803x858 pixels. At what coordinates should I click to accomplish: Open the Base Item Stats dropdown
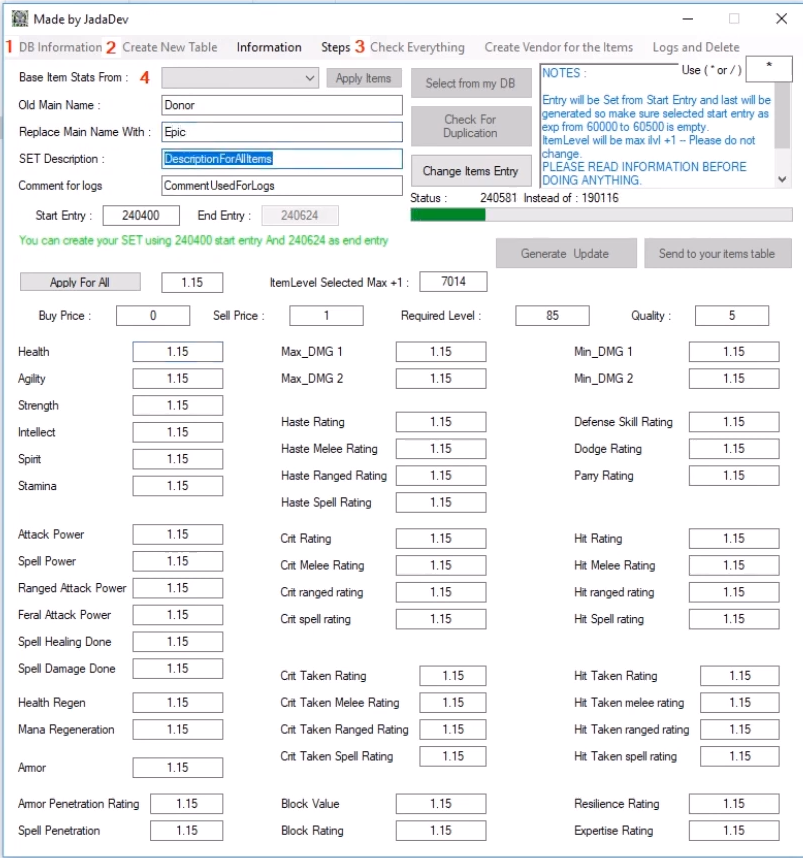pos(240,78)
